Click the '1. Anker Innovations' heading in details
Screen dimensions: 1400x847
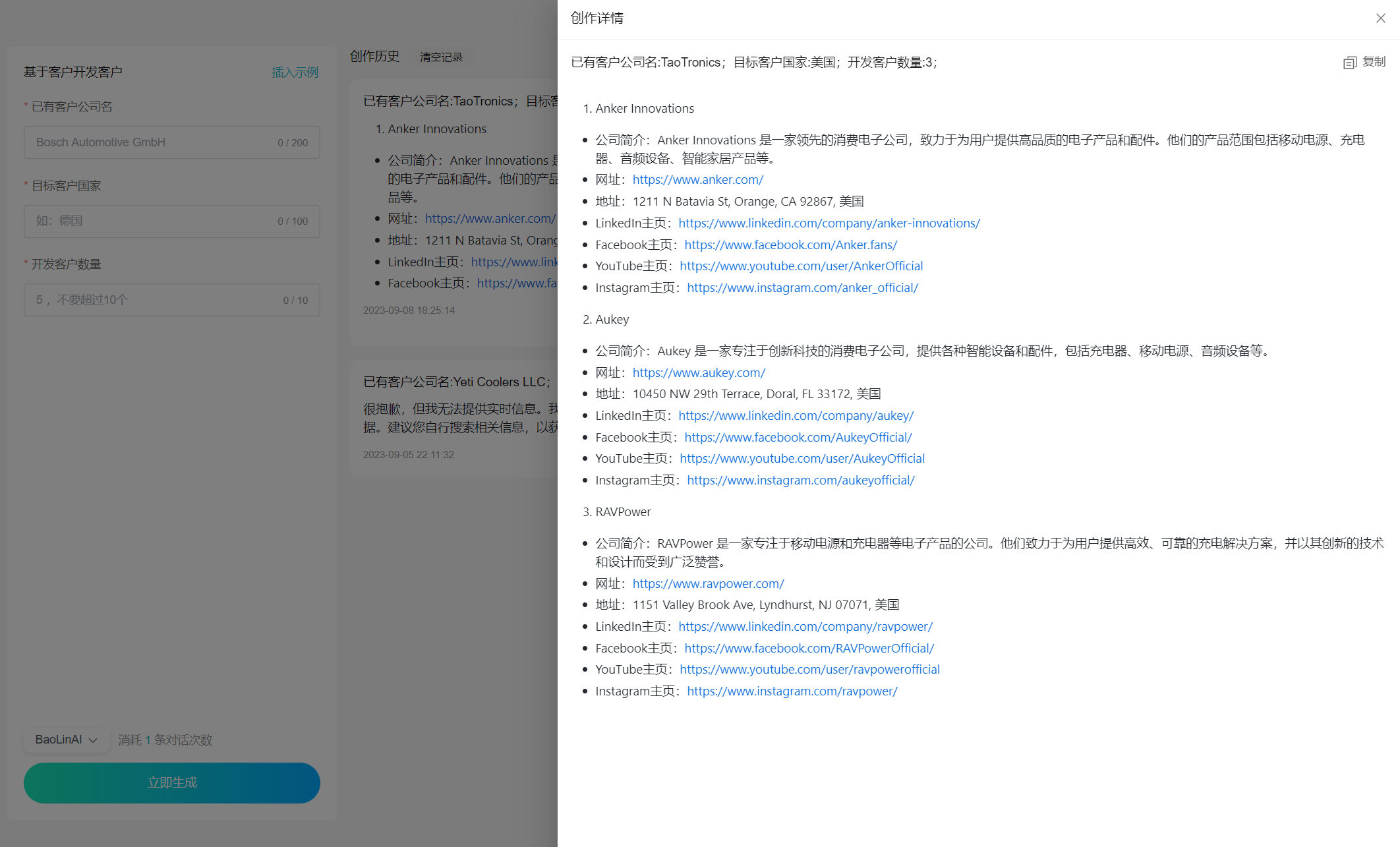click(638, 109)
